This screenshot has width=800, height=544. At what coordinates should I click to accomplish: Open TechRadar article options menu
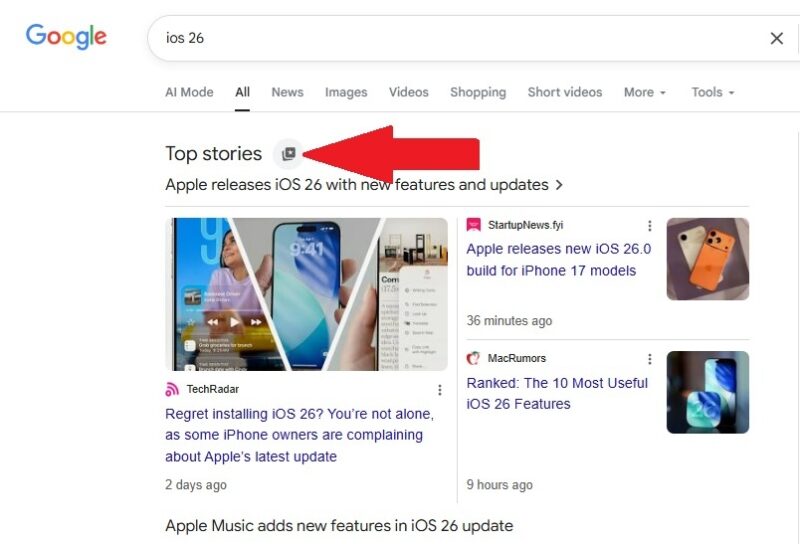pyautogui.click(x=440, y=390)
